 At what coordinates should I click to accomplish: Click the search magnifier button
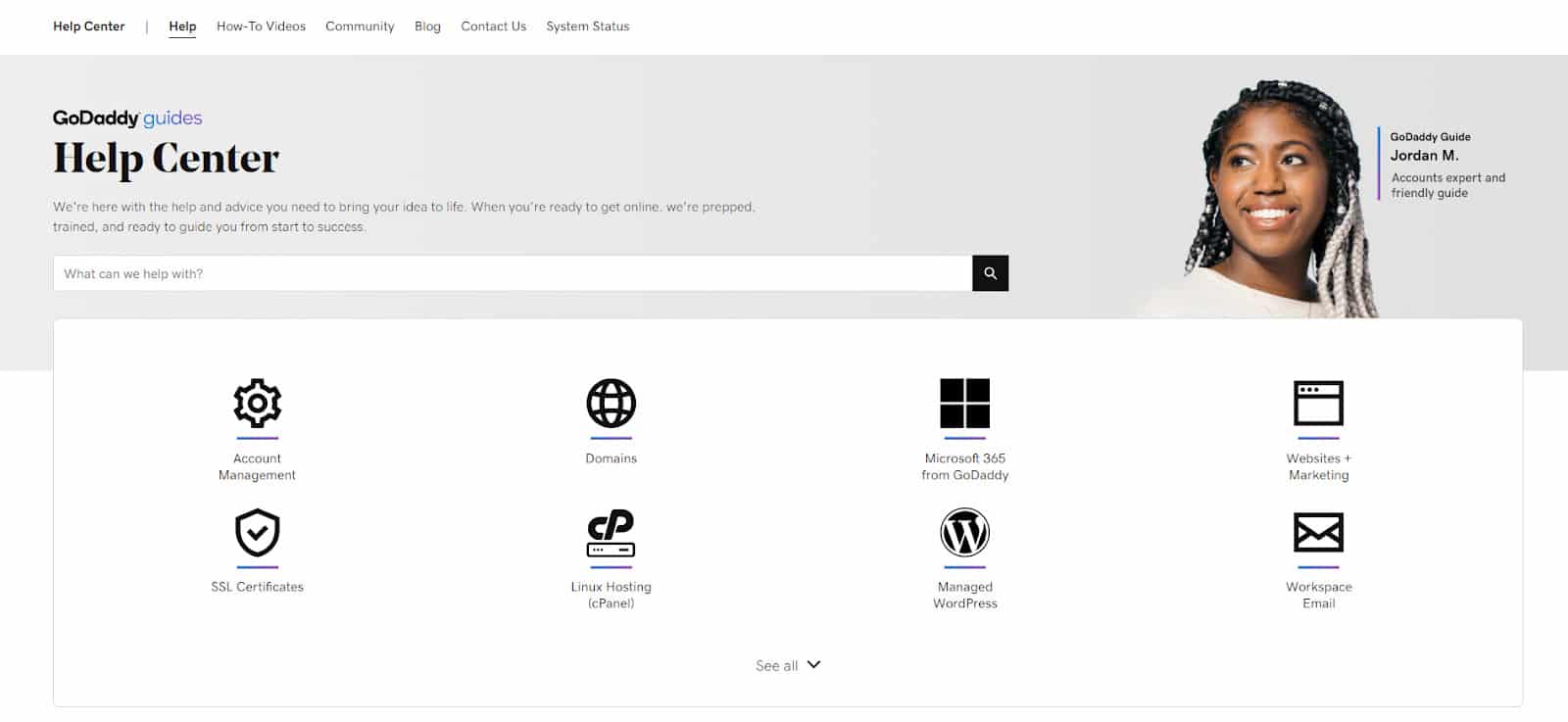pos(990,273)
